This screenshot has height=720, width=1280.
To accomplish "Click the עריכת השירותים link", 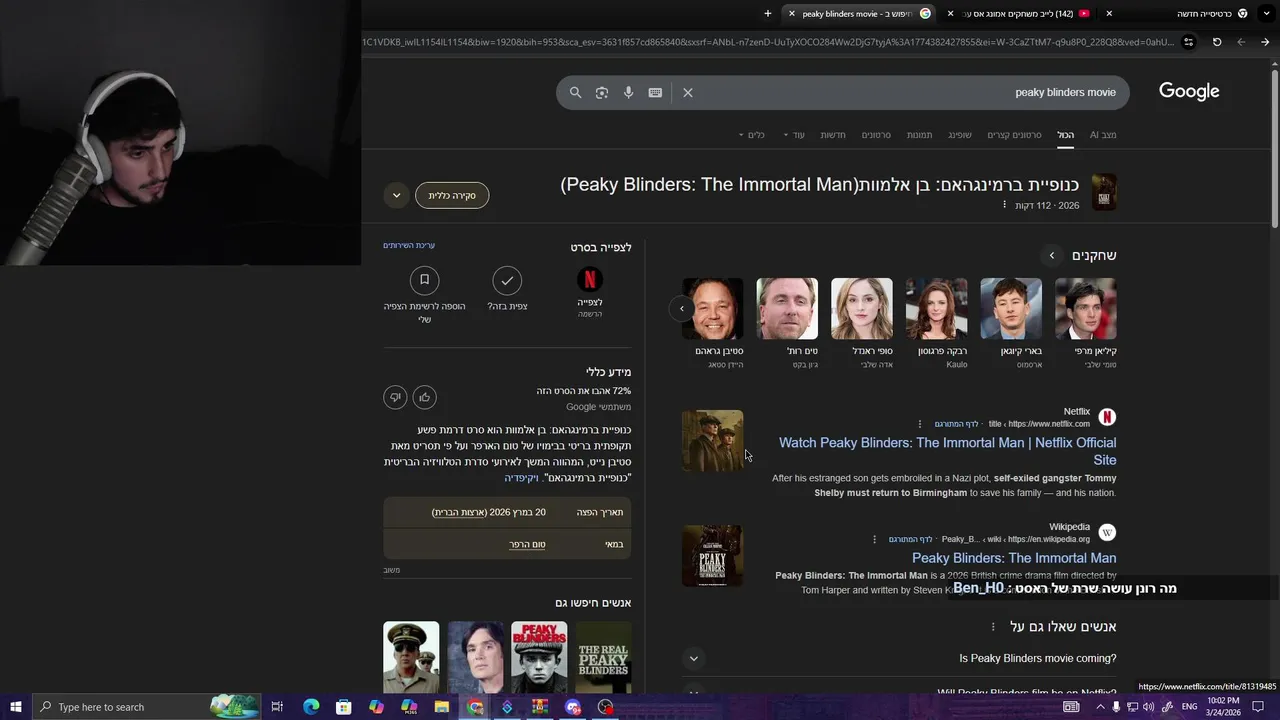I will (x=409, y=245).
